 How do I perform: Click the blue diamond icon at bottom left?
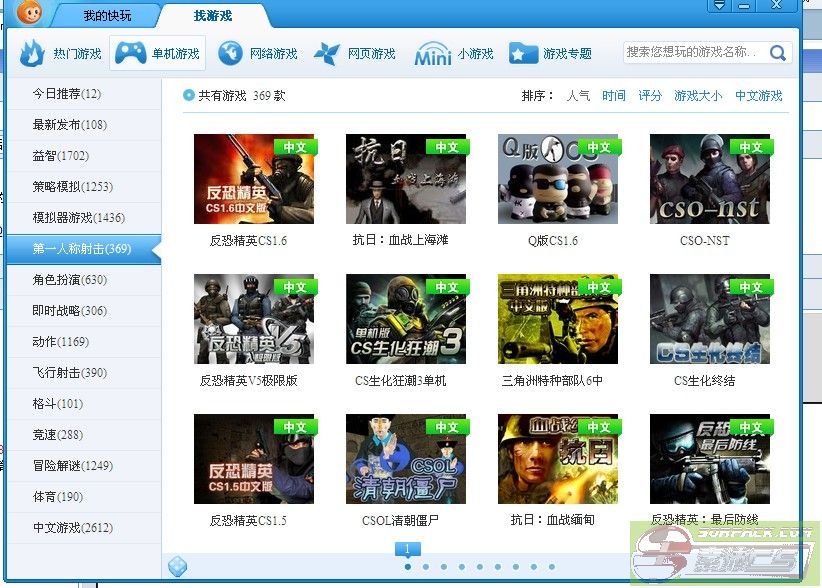(177, 566)
